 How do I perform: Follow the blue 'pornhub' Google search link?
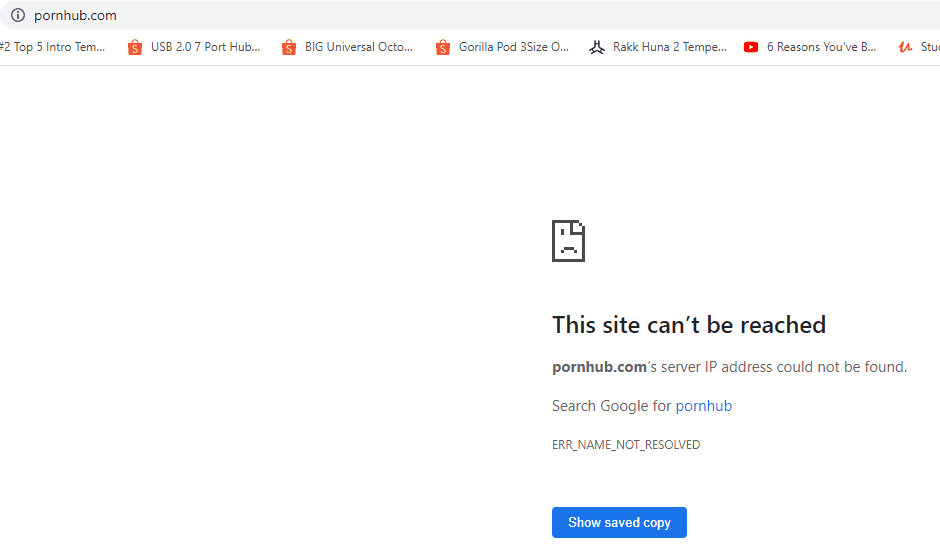pyautogui.click(x=704, y=406)
